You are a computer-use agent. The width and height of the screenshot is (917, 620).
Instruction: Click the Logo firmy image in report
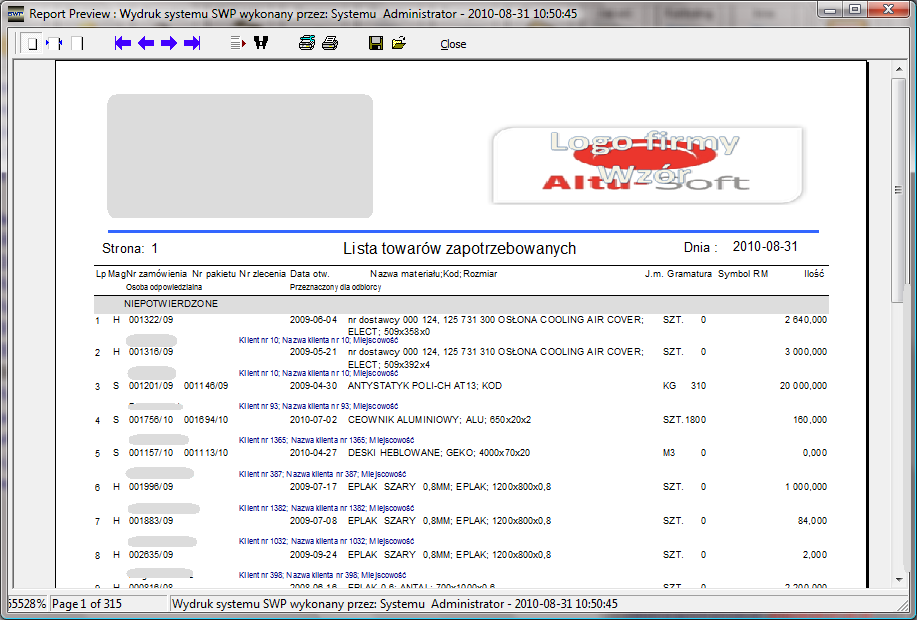pyautogui.click(x=647, y=163)
